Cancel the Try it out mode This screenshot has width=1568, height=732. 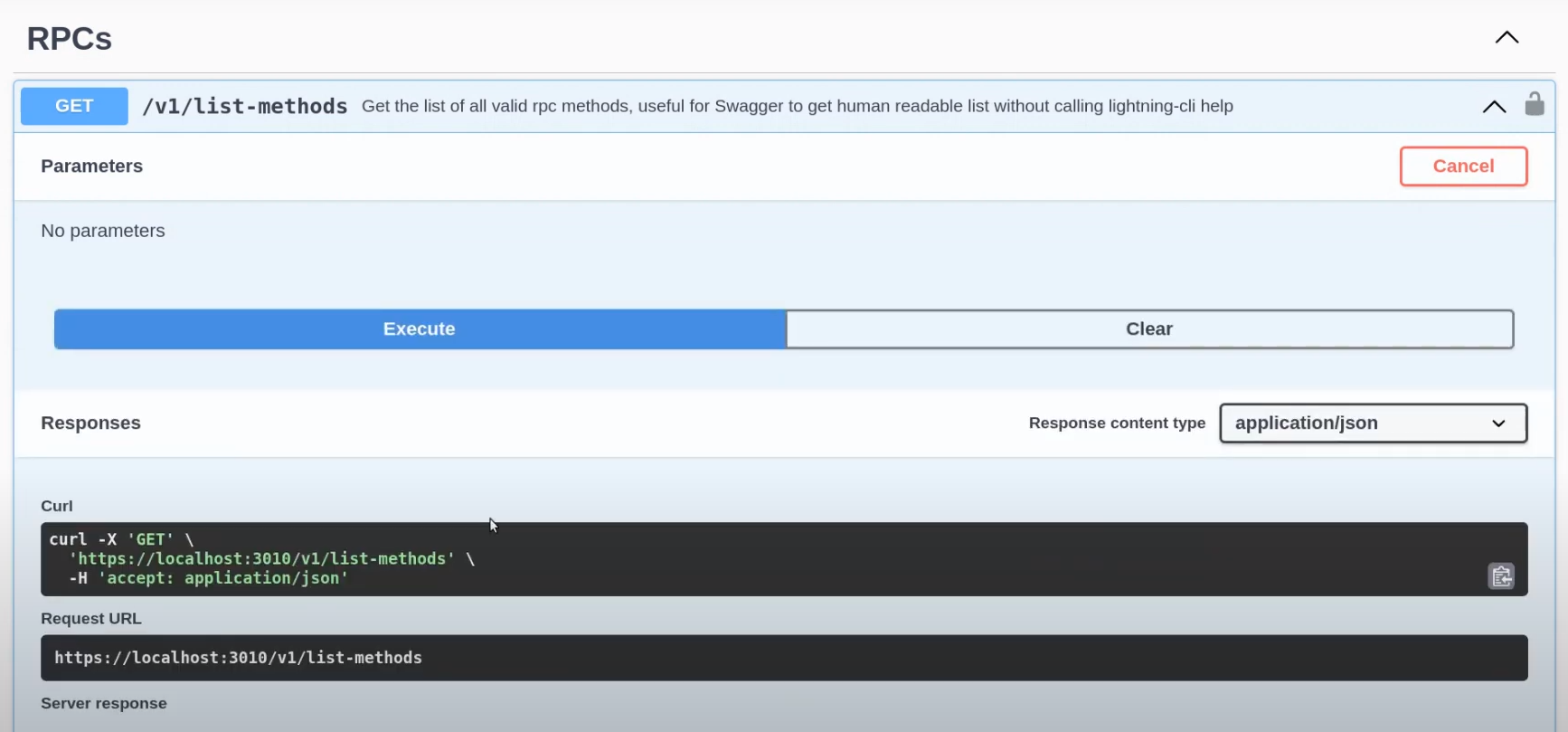tap(1463, 166)
